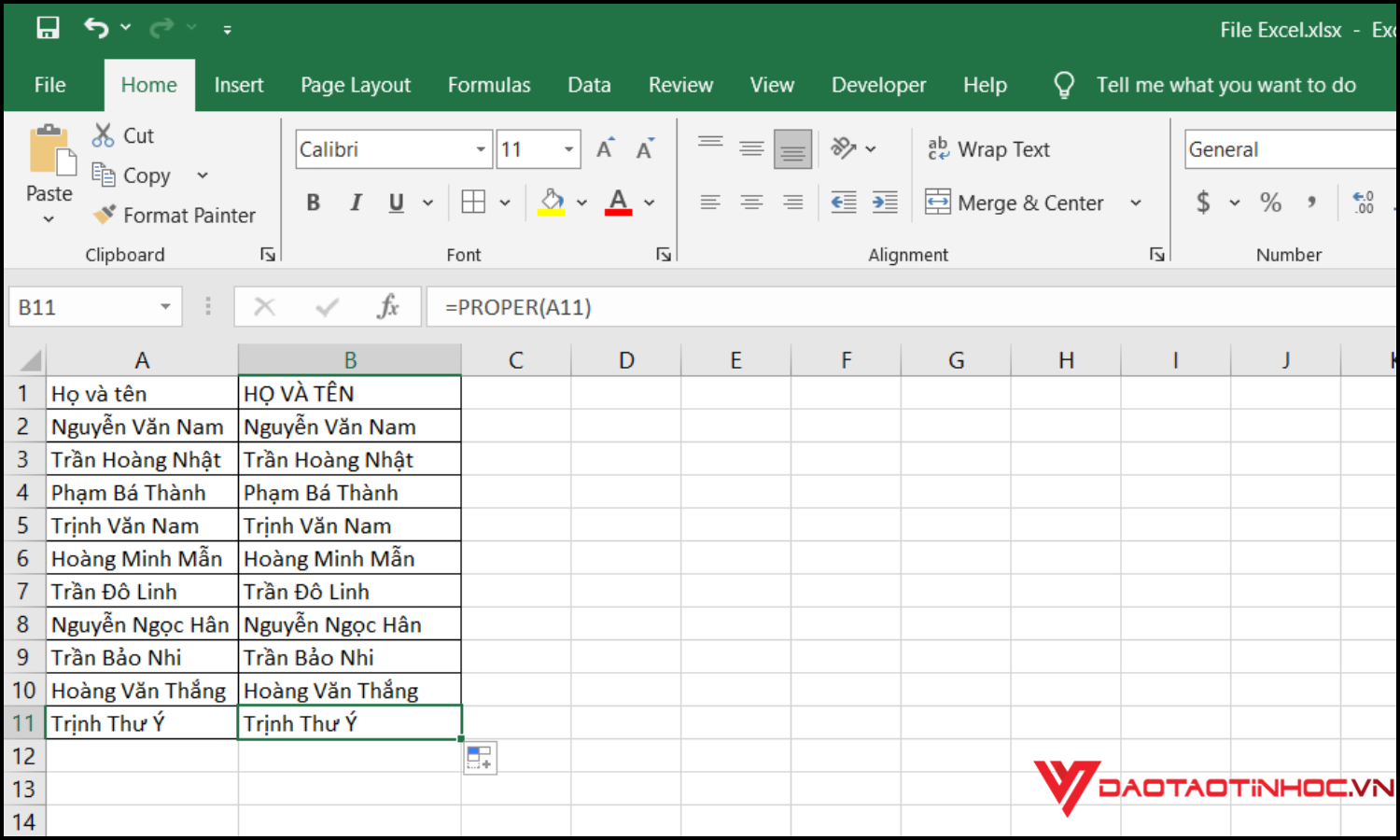Image resolution: width=1400 pixels, height=840 pixels.
Task: Apply the yellow fill color swatch
Action: pyautogui.click(x=552, y=203)
